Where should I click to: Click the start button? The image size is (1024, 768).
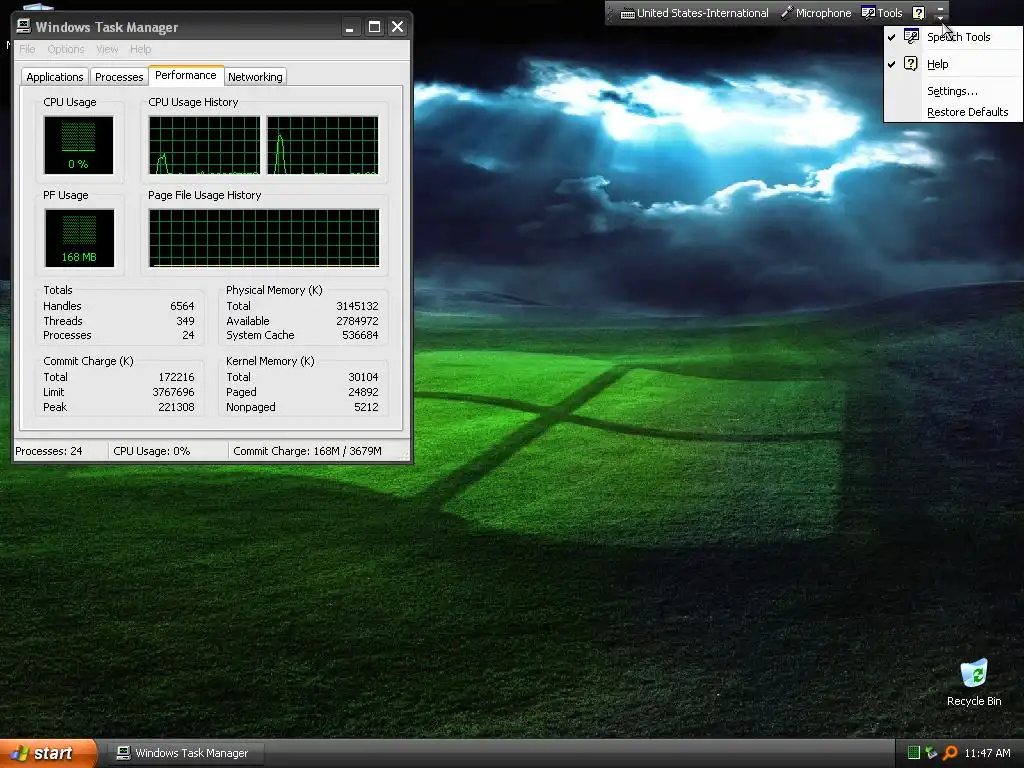pos(48,753)
